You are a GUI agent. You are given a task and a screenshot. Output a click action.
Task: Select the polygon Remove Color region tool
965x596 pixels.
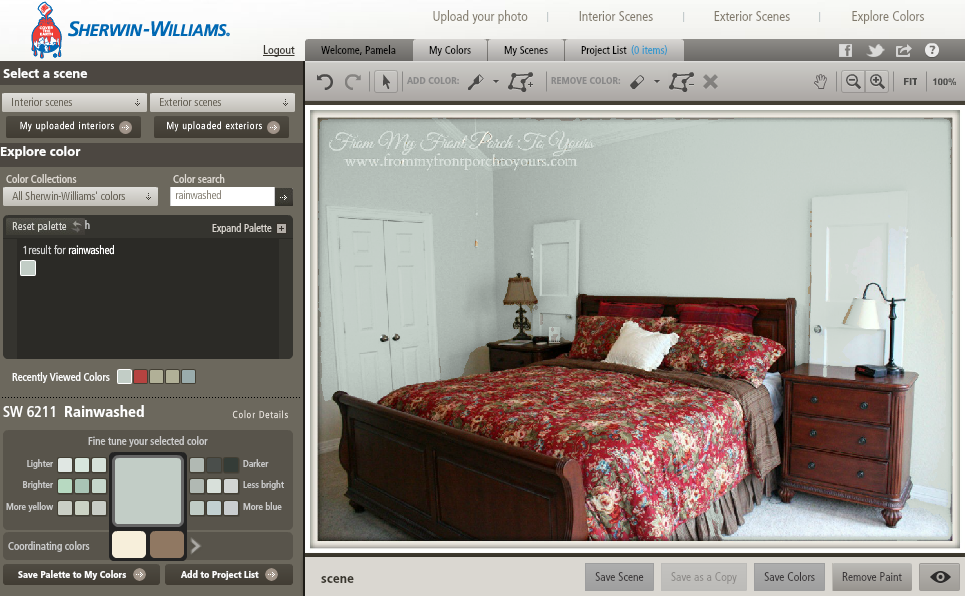pyautogui.click(x=681, y=82)
